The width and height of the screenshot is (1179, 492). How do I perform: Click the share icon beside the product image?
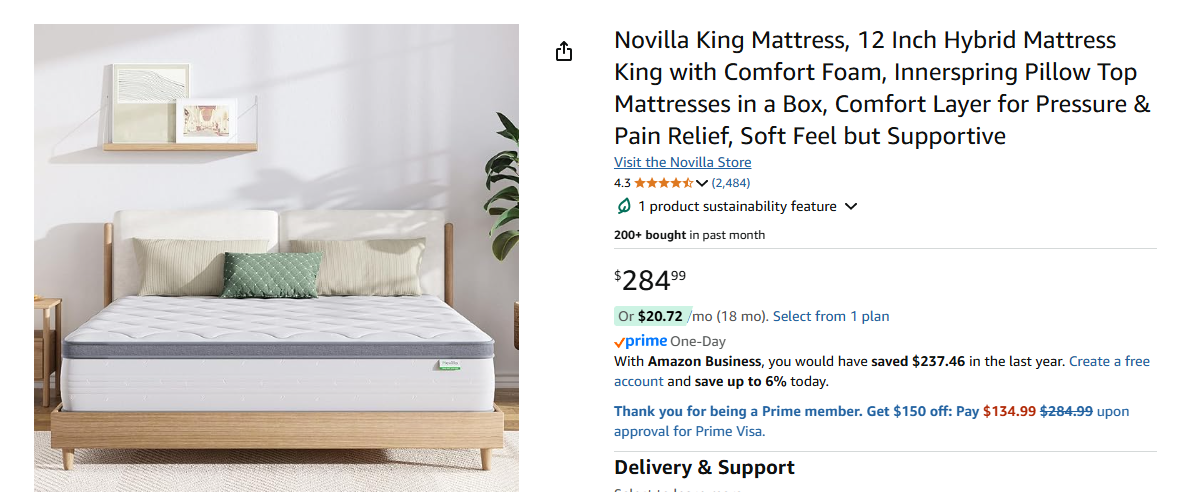(564, 51)
